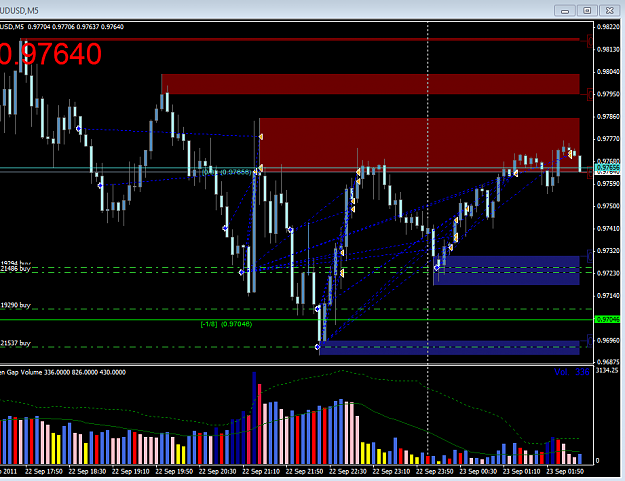This screenshot has height=481, width=625.
Task: Click time axis label 22 Sep 22:30
Action: tap(348, 471)
